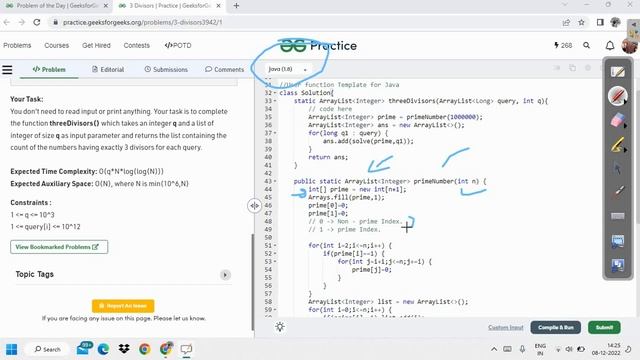Open Dropbox from taskbar

coord(124,349)
